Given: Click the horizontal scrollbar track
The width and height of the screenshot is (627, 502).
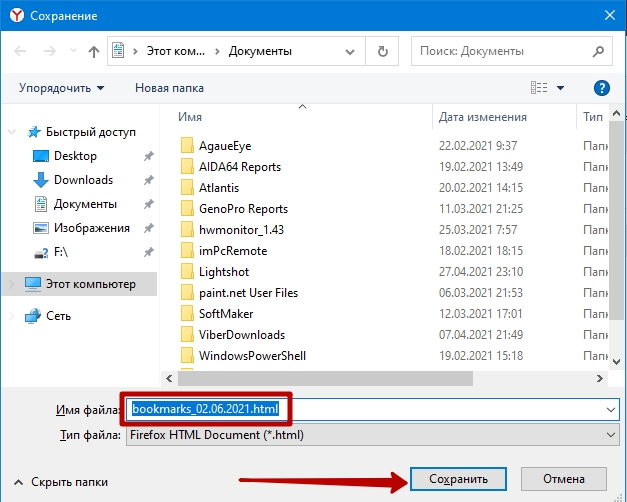Looking at the screenshot, I should (x=534, y=378).
